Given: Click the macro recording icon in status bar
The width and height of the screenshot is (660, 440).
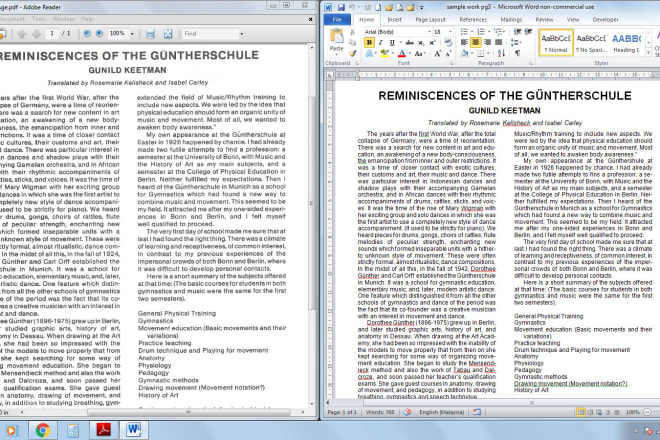Looking at the screenshot, I should pos(477,412).
